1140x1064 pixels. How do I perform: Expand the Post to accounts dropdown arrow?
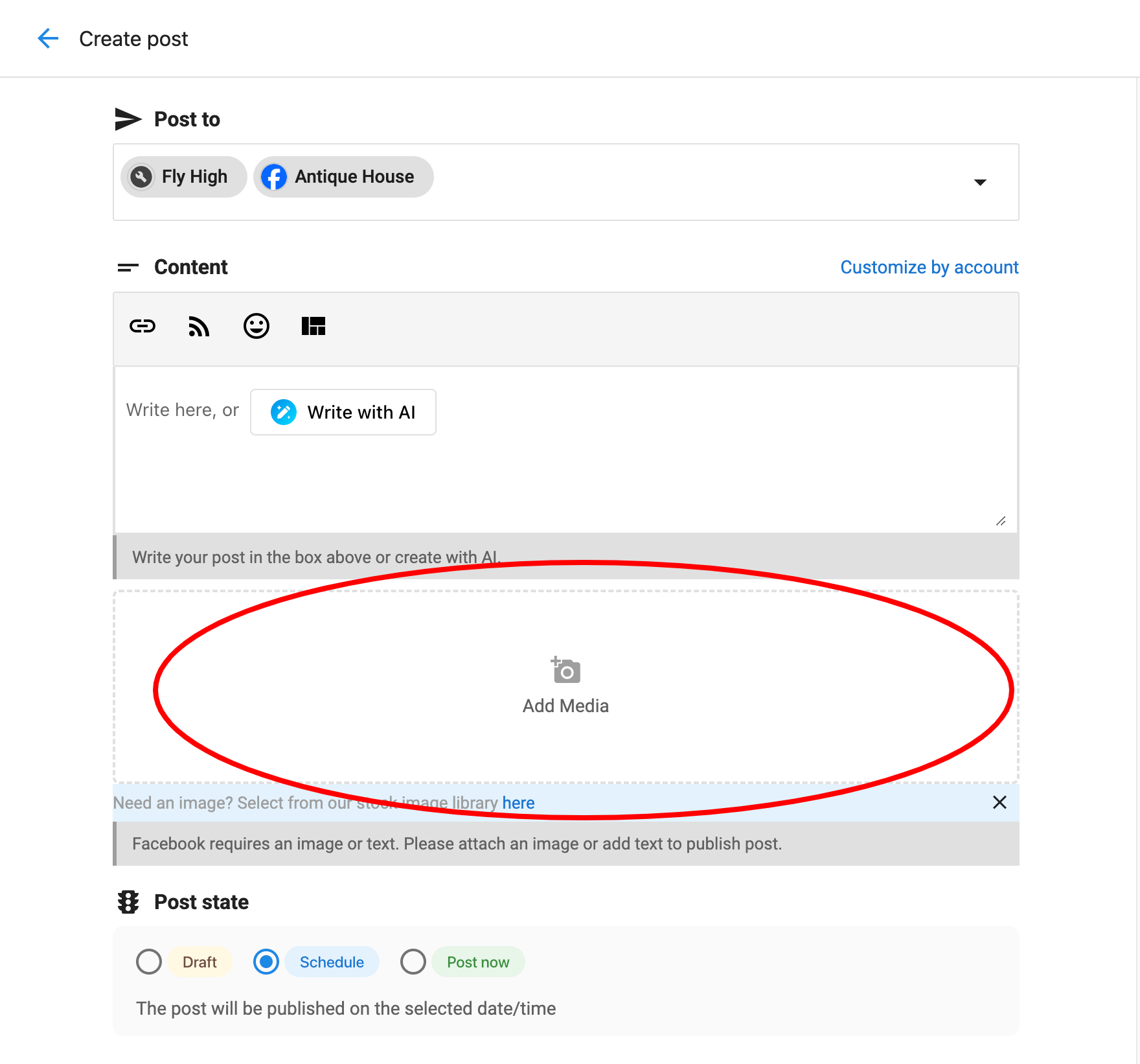[980, 182]
